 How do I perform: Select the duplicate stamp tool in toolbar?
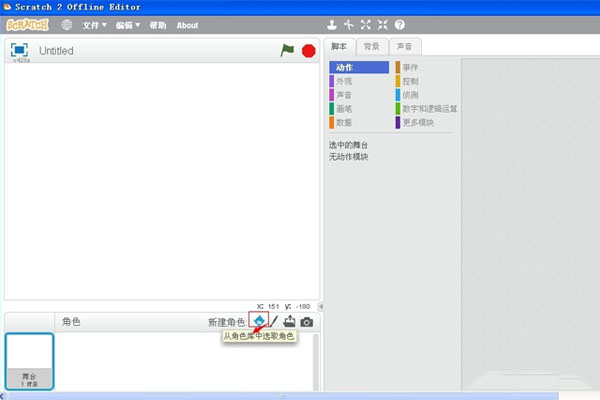pos(332,25)
